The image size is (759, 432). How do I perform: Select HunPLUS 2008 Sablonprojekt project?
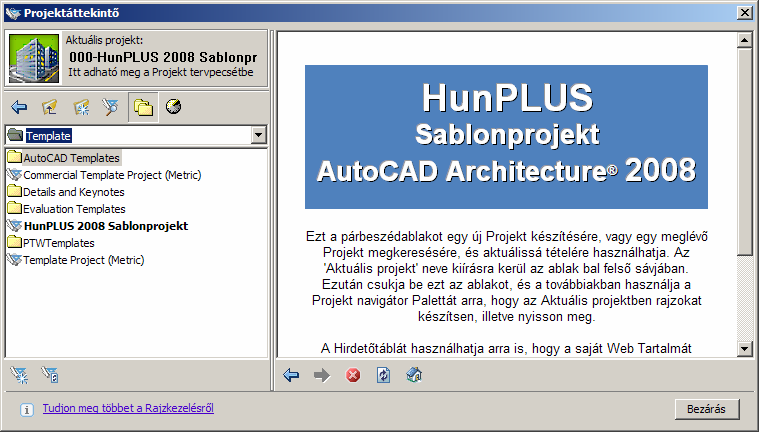[x=98, y=226]
